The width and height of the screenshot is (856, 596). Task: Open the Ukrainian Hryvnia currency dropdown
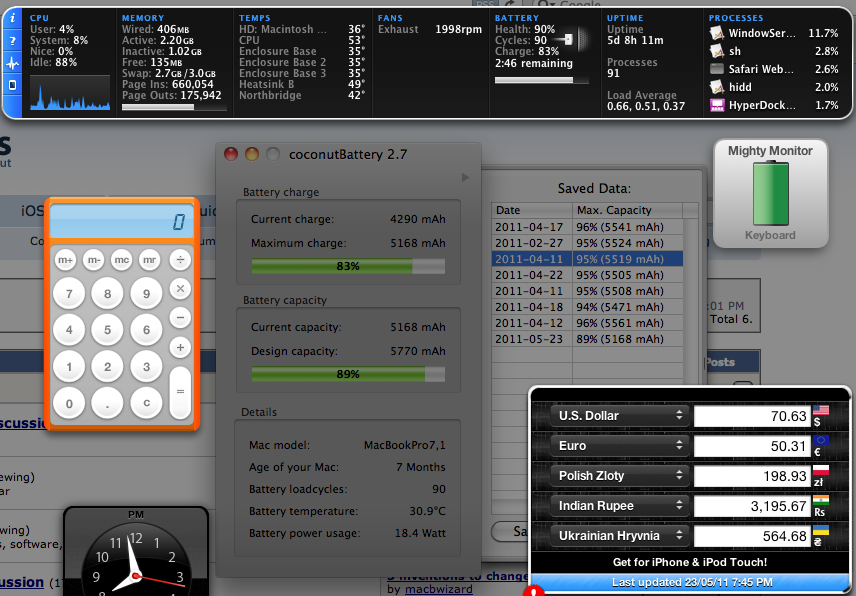pos(619,536)
